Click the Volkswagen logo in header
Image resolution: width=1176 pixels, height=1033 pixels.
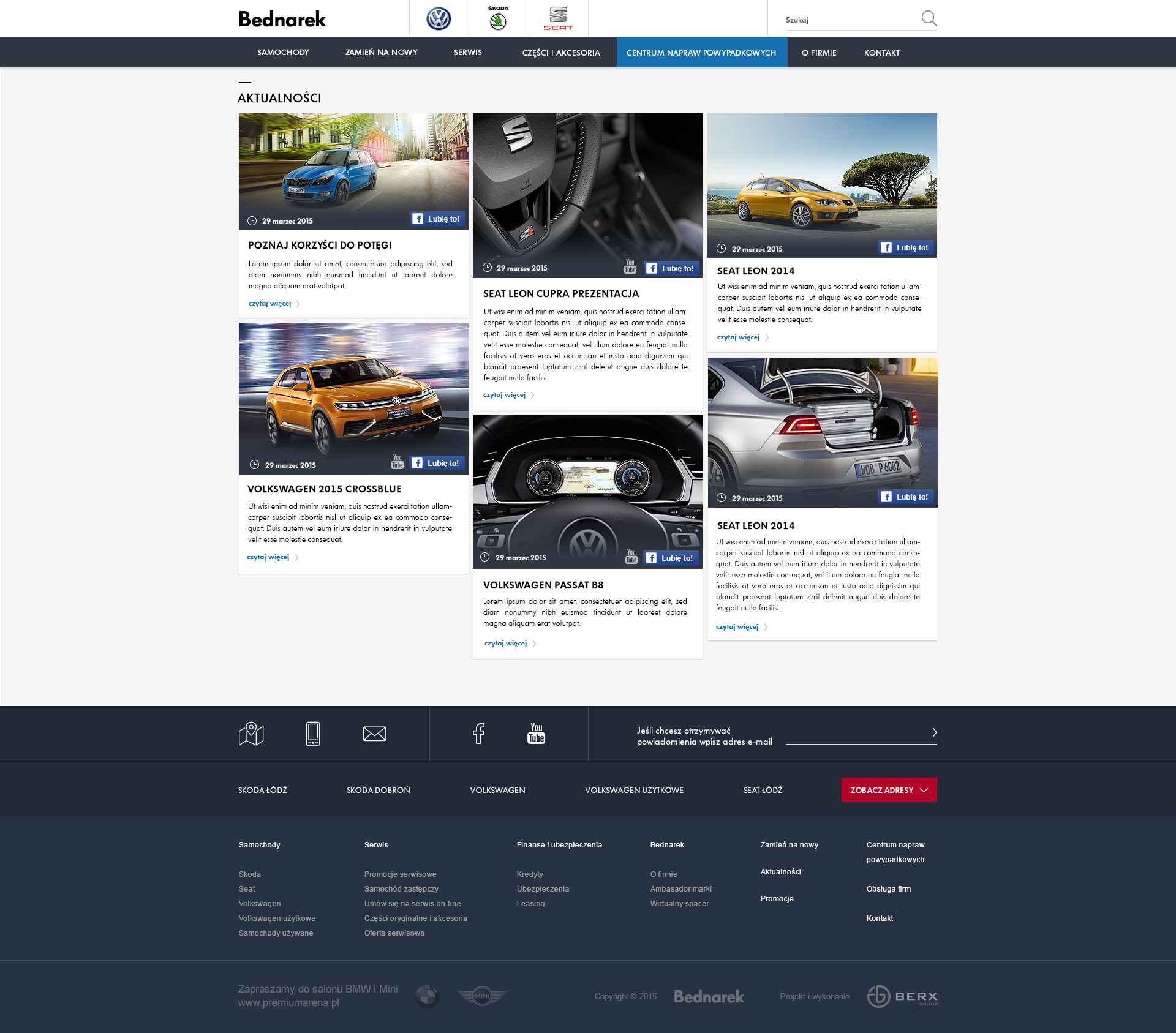pyautogui.click(x=439, y=18)
